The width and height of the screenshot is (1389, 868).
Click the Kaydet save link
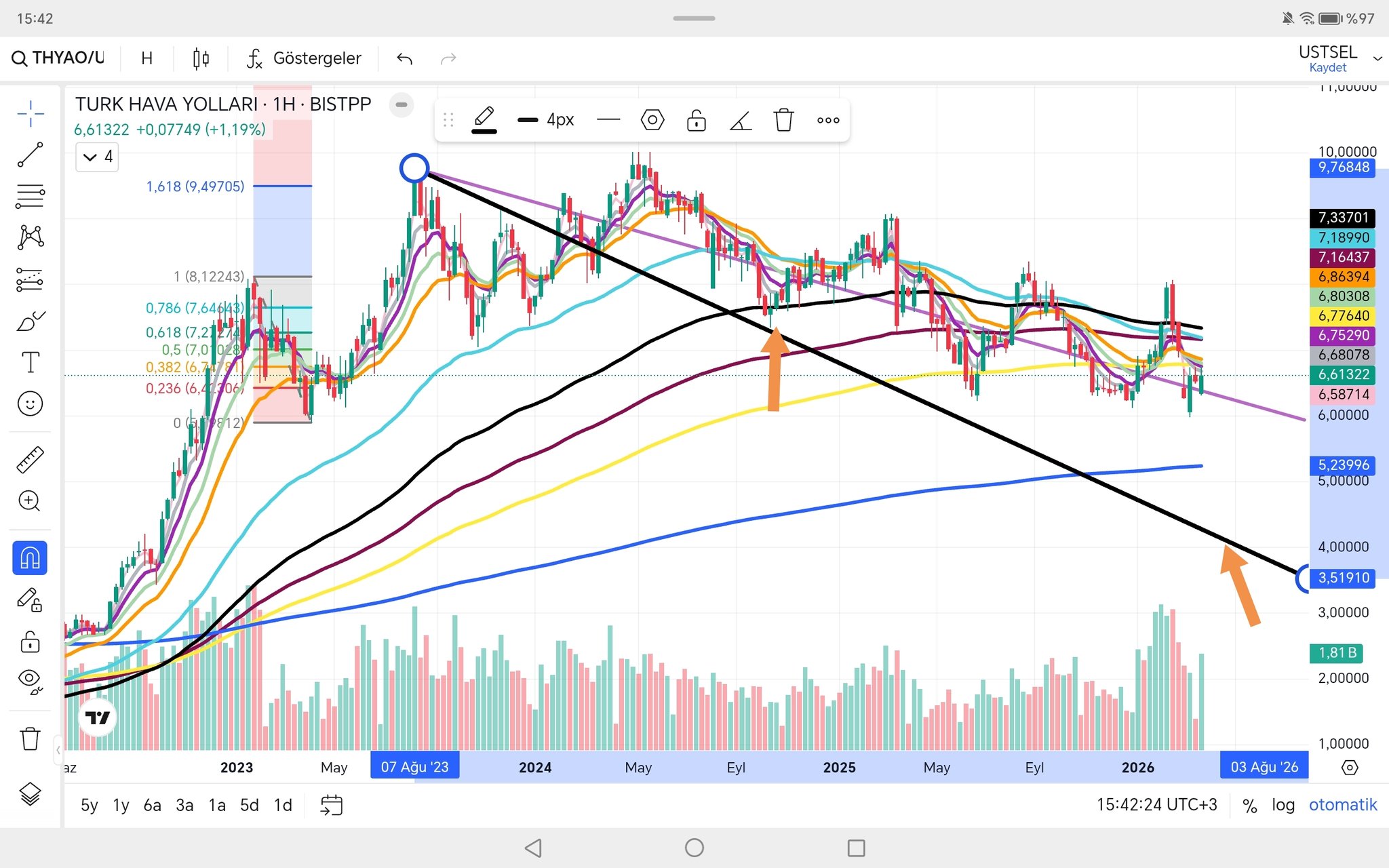(x=1327, y=68)
